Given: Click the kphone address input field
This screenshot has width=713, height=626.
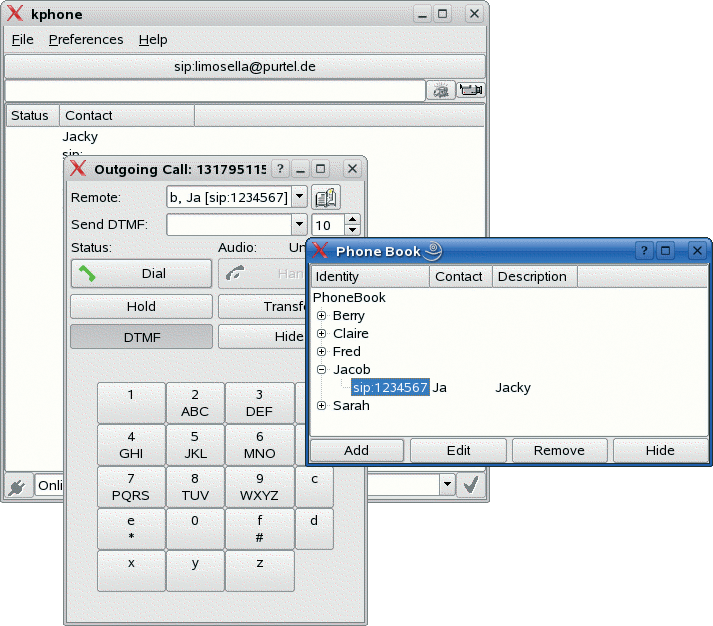Looking at the screenshot, I should pyautogui.click(x=215, y=90).
